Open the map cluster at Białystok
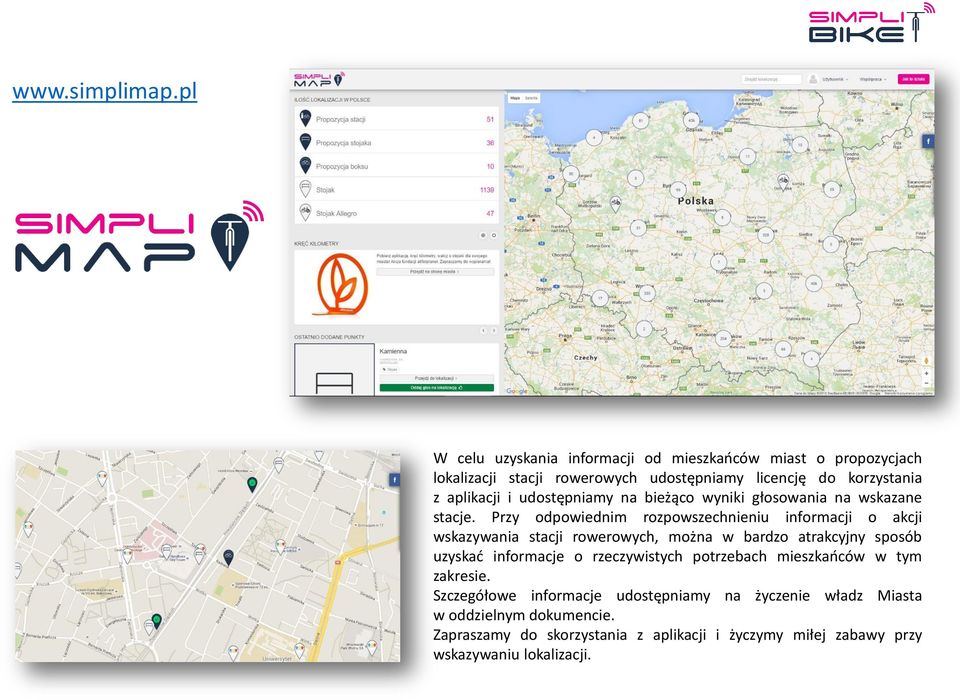 (x=831, y=190)
